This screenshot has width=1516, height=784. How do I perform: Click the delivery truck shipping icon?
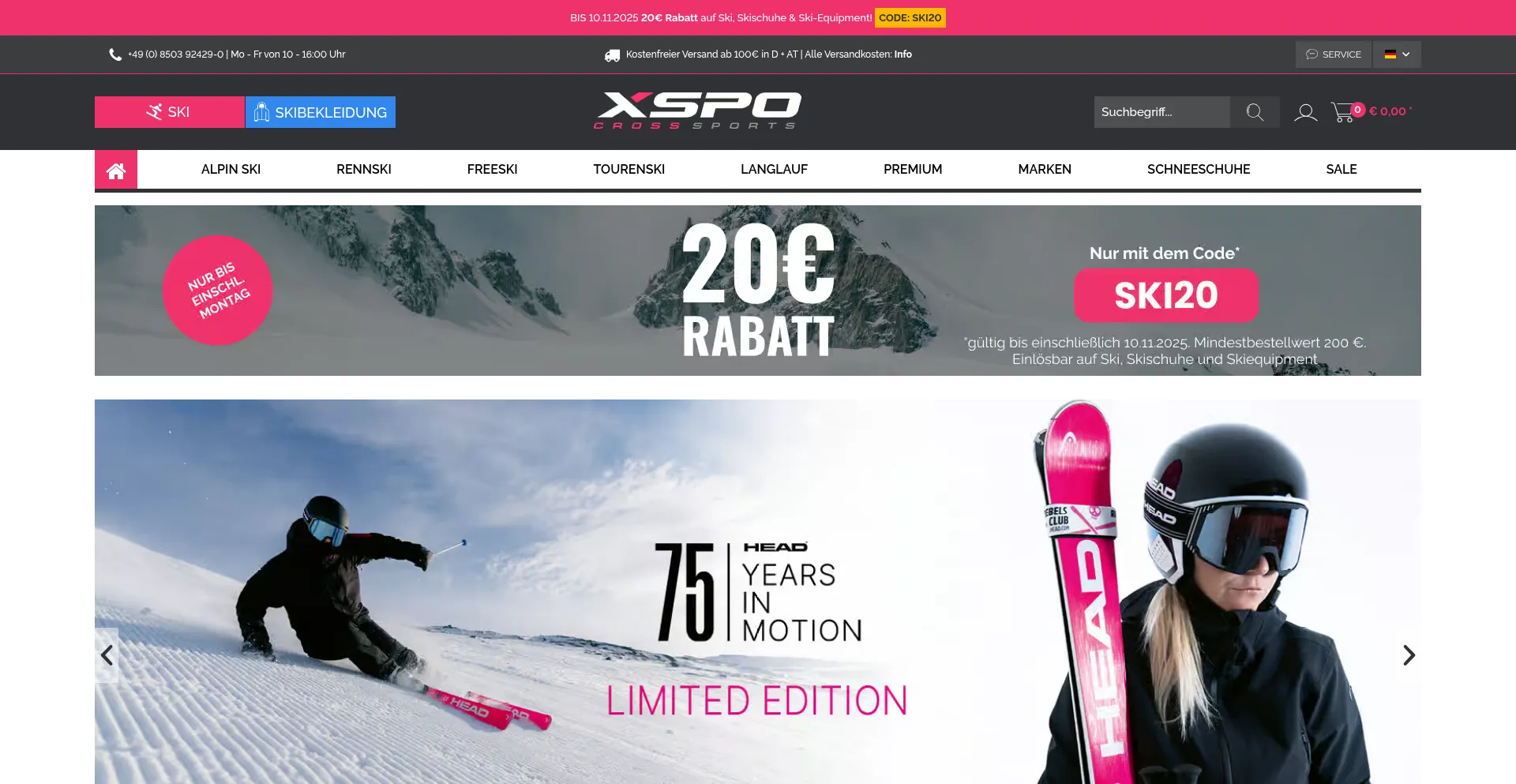point(612,55)
